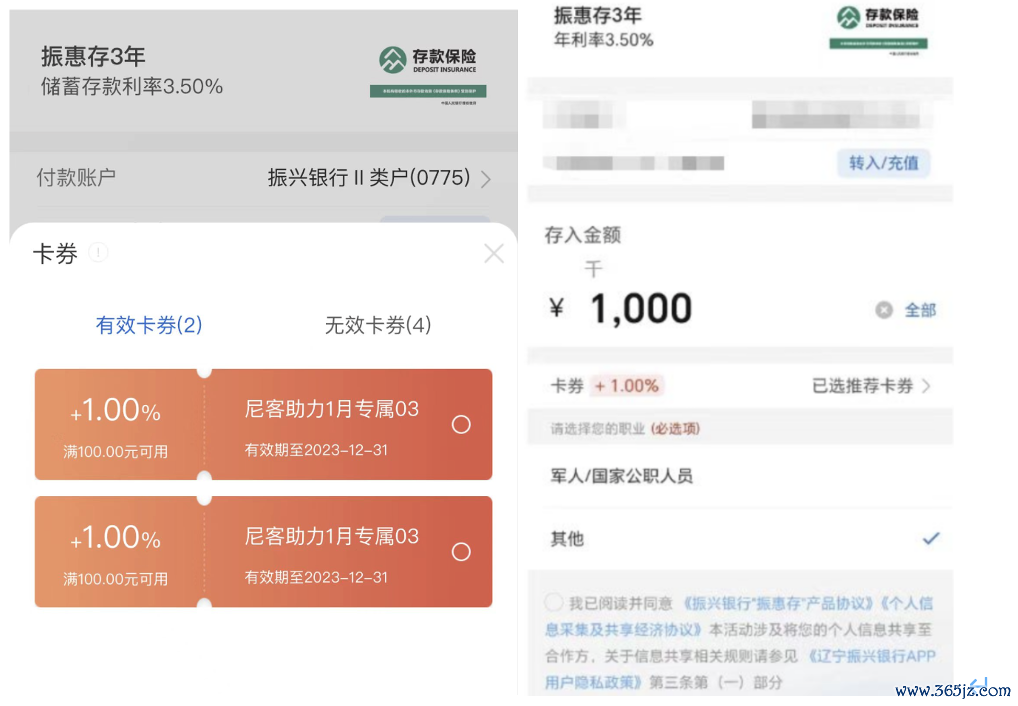1018x706 pixels.
Task: Tap the 转入/充值 button
Action: pyautogui.click(x=884, y=162)
